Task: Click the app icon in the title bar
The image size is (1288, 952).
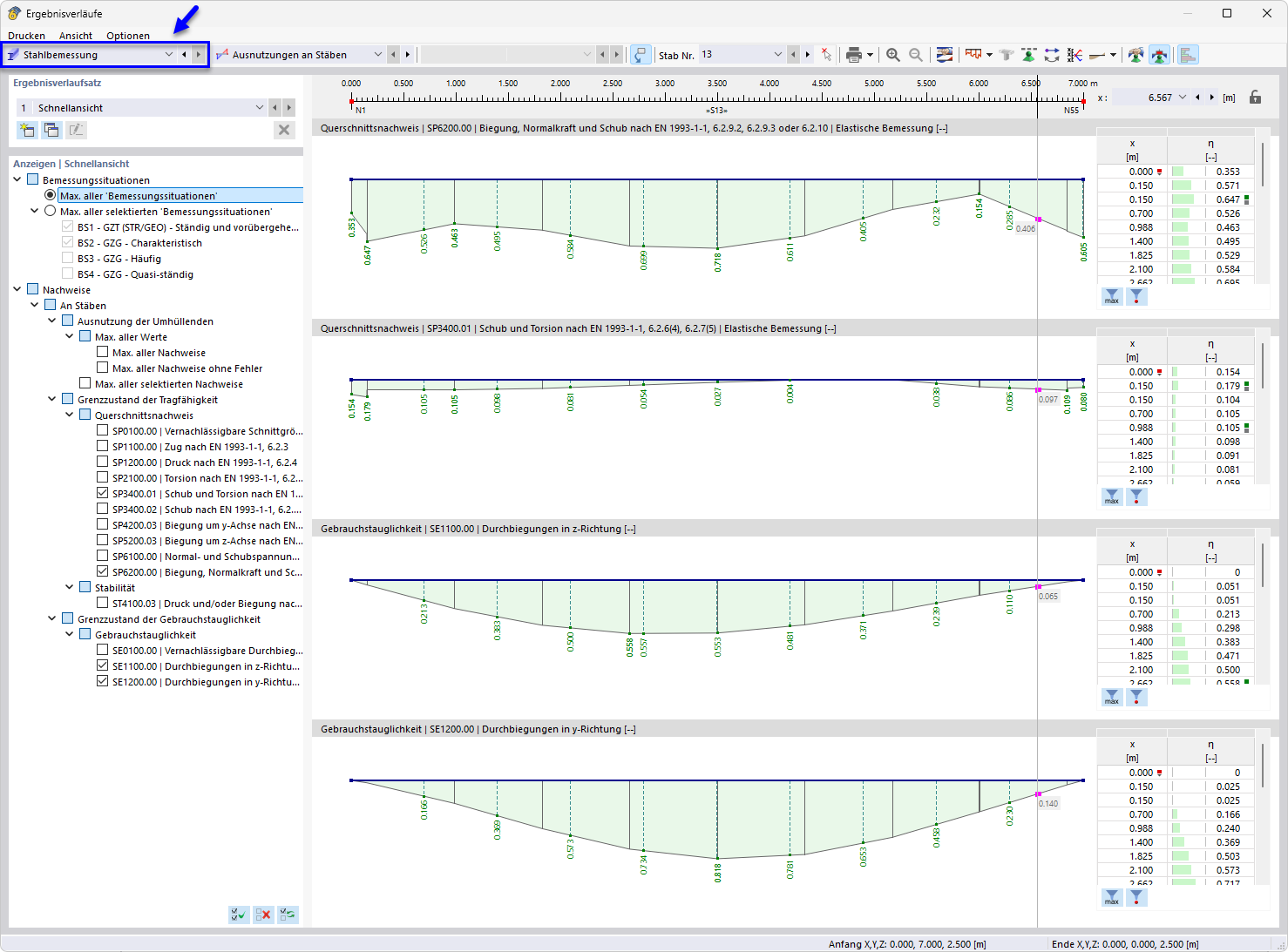Action: pos(14,13)
